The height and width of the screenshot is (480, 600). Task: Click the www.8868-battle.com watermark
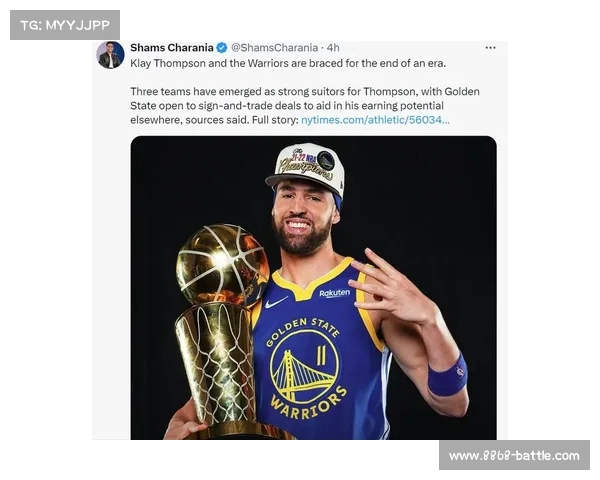514,455
